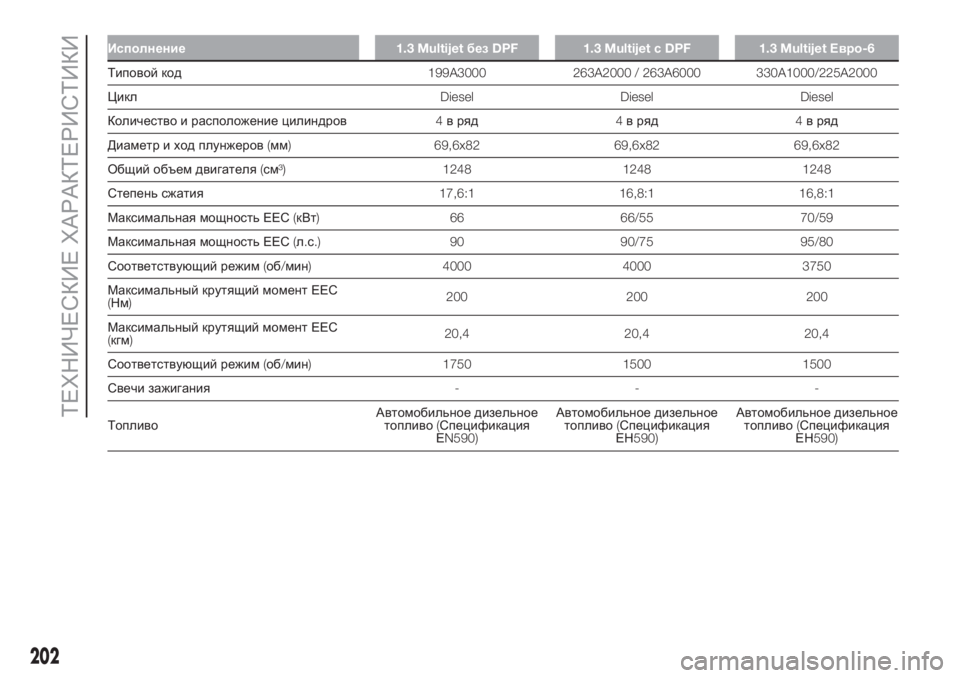Click the fuel specification under 'Евро-6' column
The image size is (960, 678).
coord(817,426)
